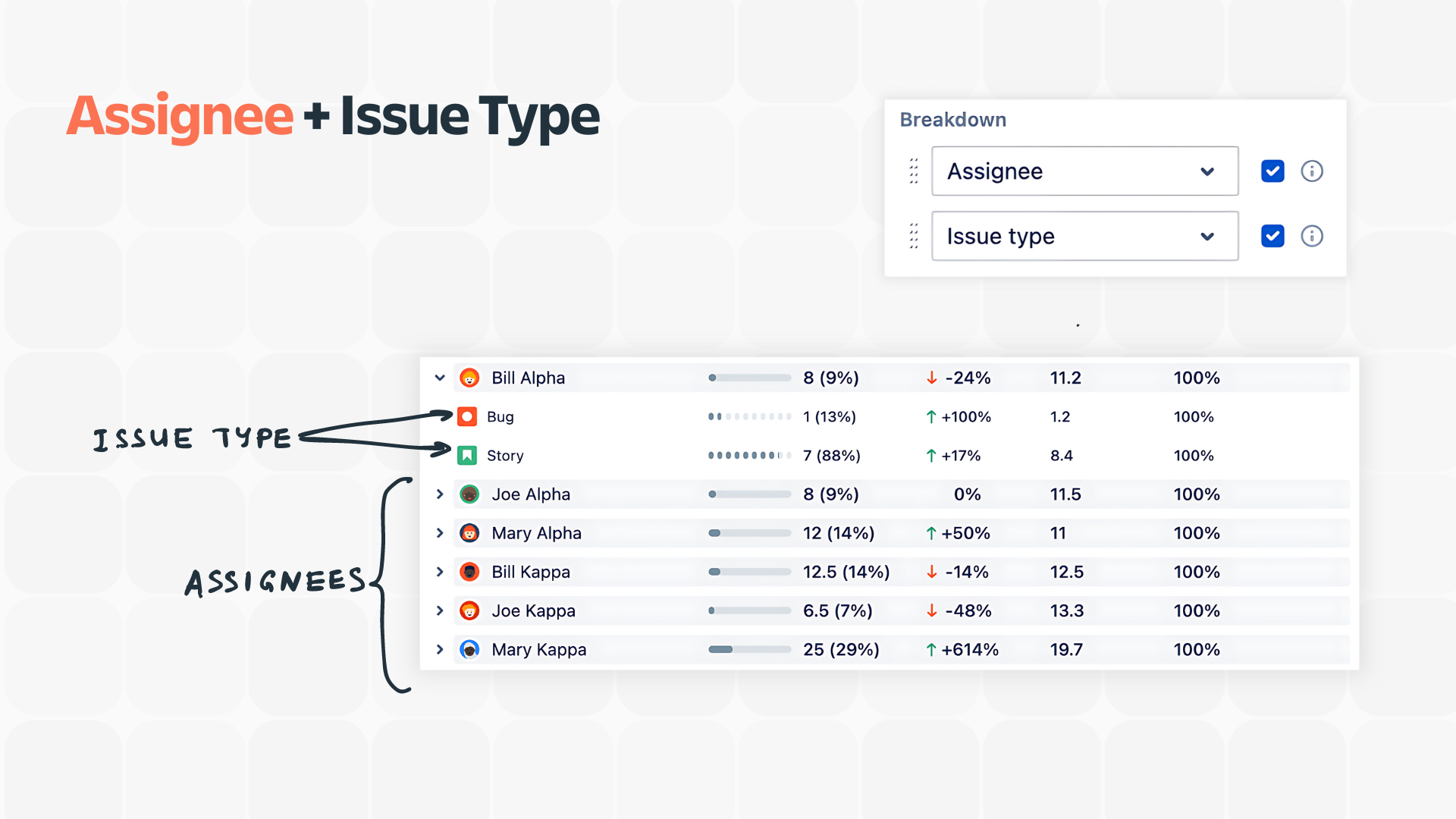Collapse the Bill Alpha row
1456x819 pixels.
coord(439,377)
